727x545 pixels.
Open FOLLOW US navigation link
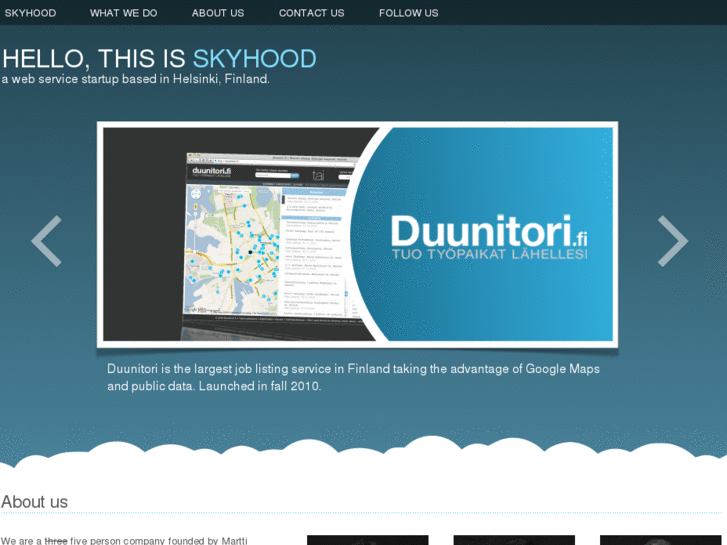point(408,13)
